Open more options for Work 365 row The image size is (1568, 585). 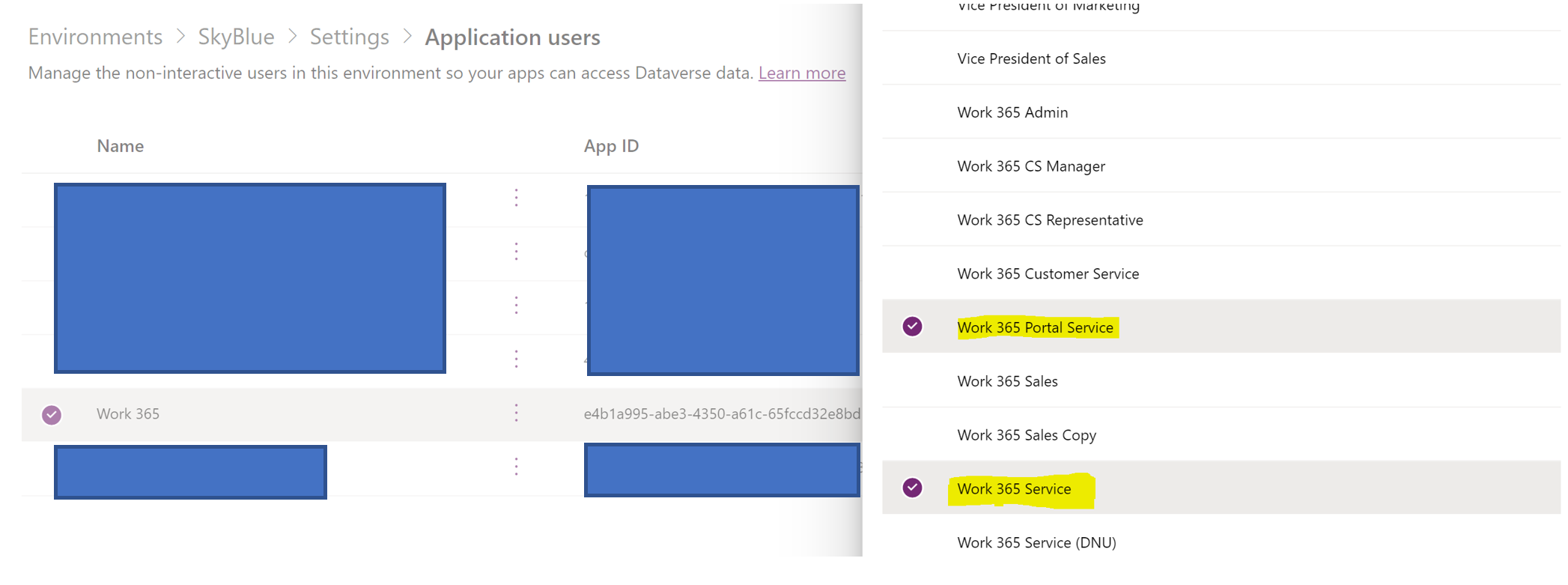[x=516, y=413]
